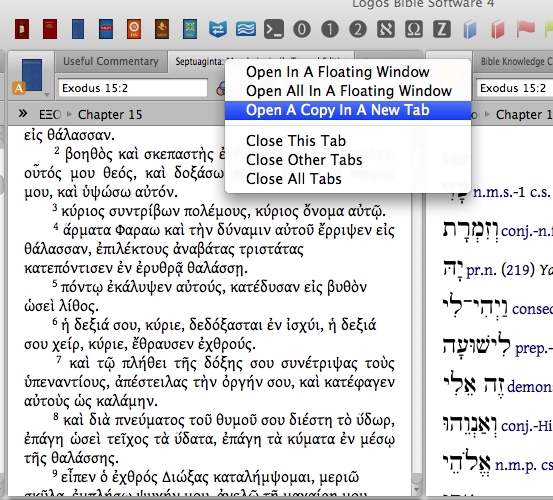The image size is (553, 500).
Task: Open the light blue book shortcut
Action: 469,29
